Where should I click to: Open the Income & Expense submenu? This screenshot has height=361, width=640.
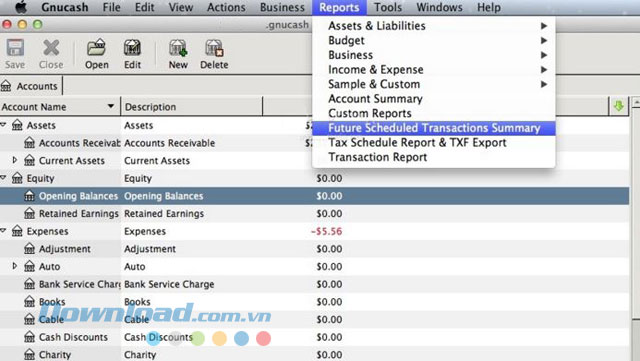click(433, 70)
